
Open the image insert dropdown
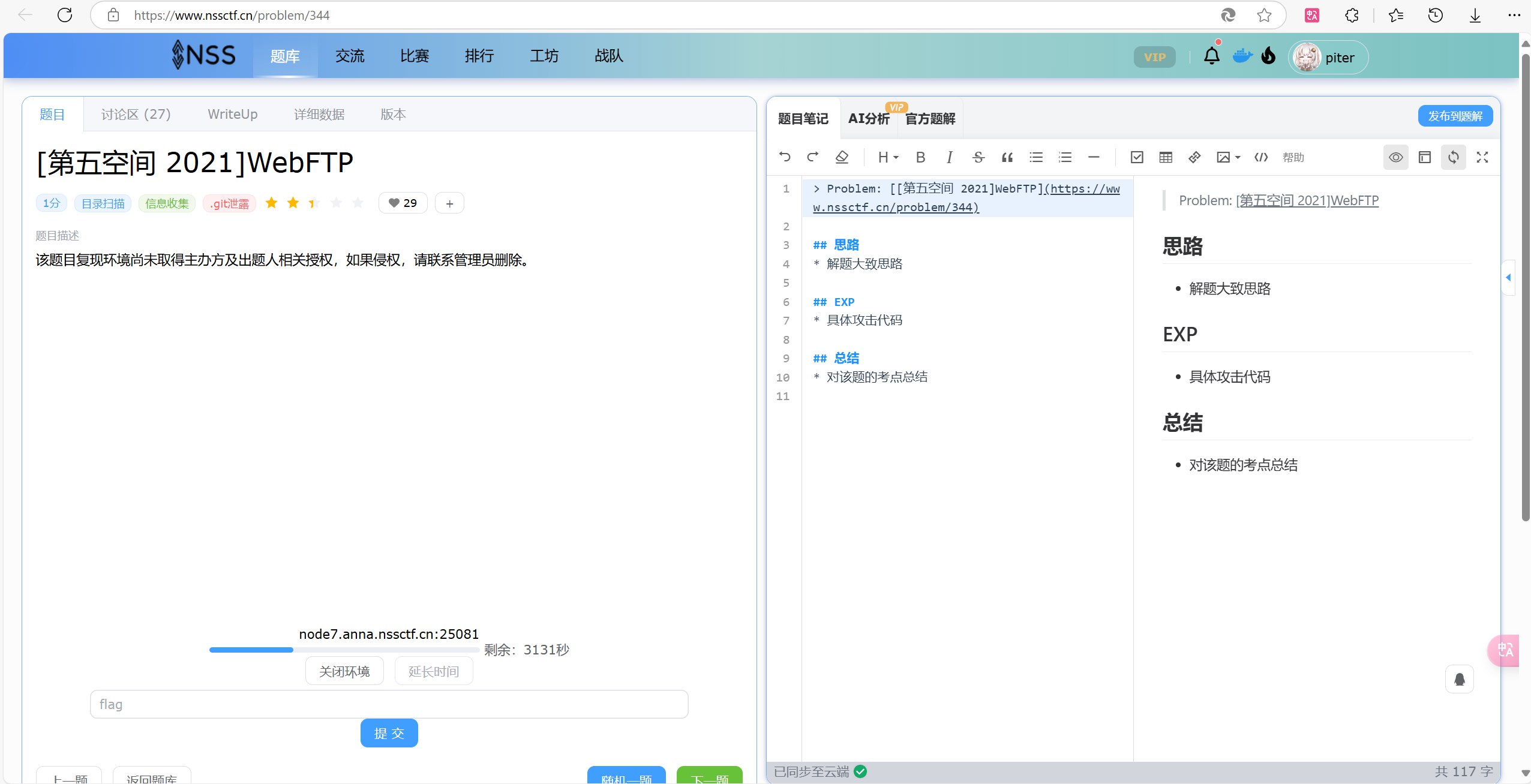point(1228,157)
